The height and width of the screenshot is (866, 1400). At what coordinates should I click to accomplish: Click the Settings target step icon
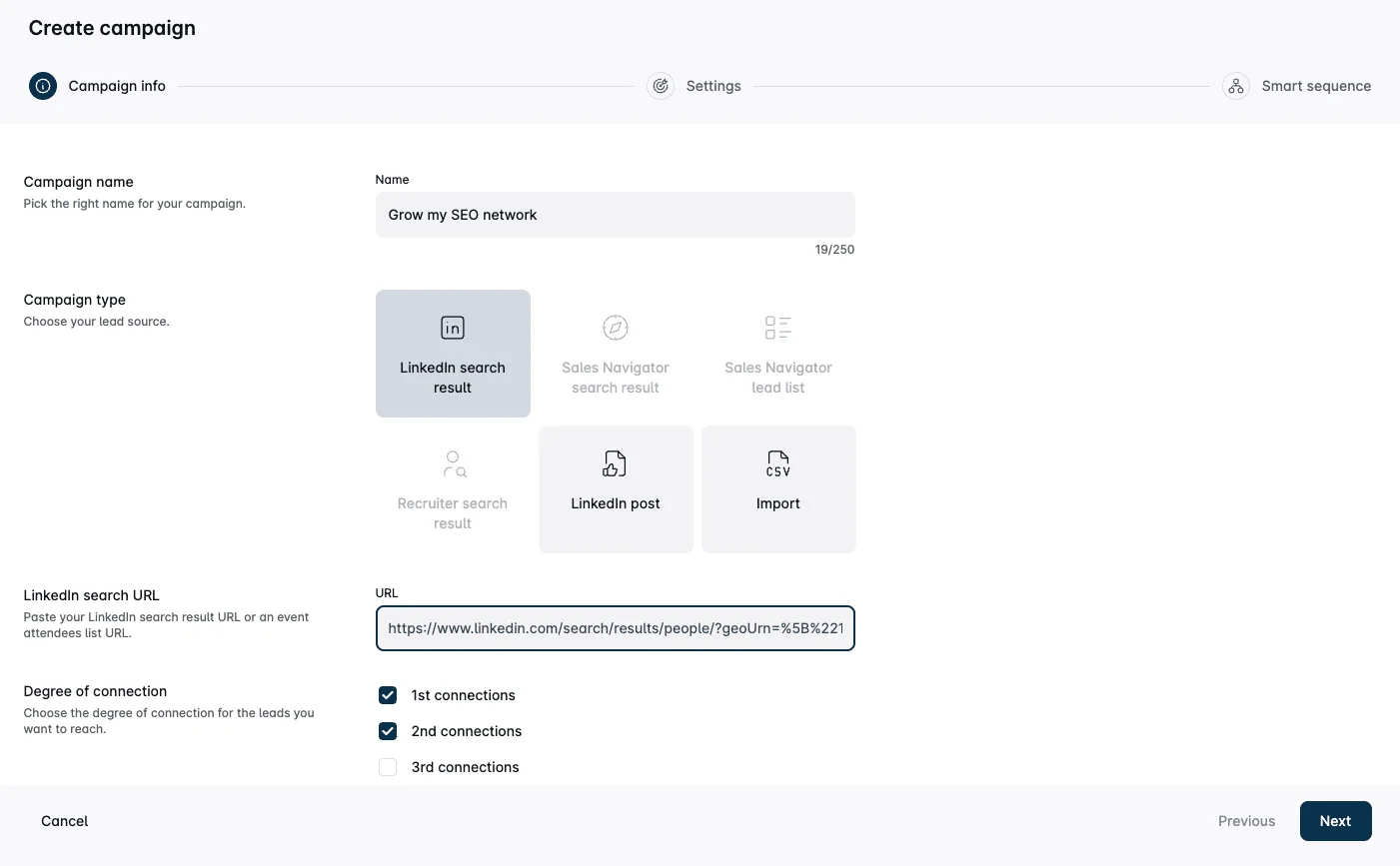pos(661,86)
